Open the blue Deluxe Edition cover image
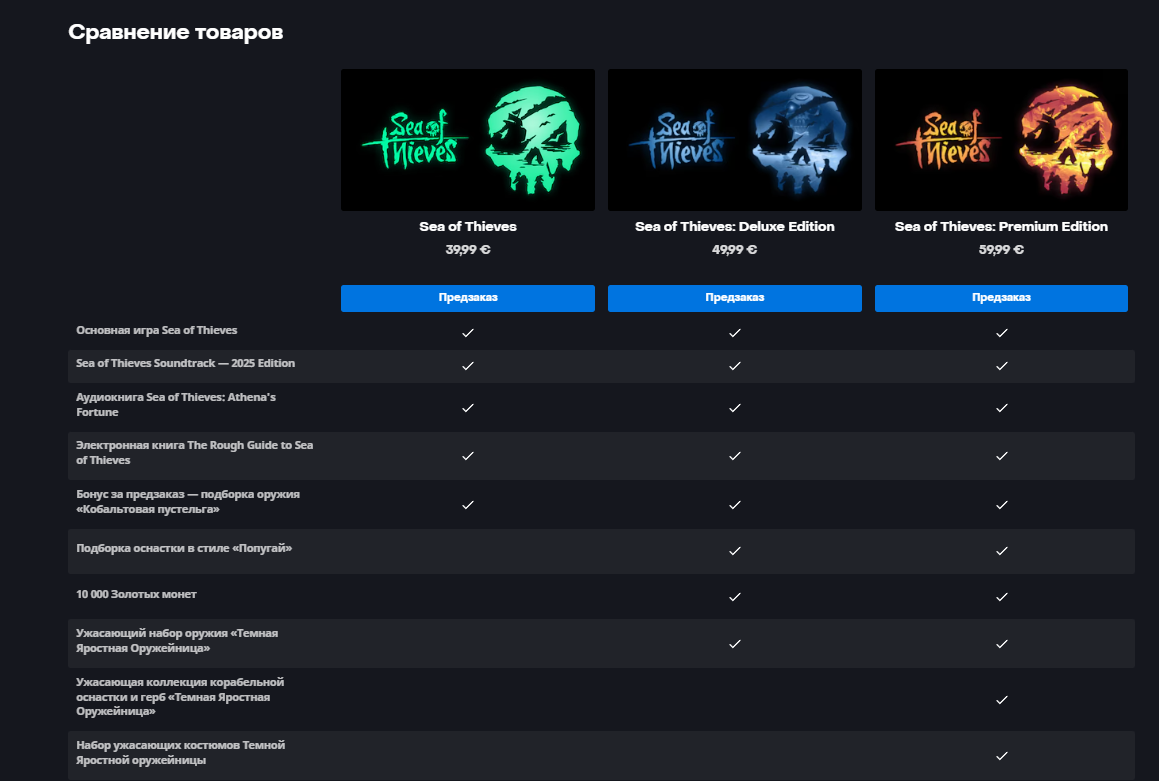 pos(735,140)
